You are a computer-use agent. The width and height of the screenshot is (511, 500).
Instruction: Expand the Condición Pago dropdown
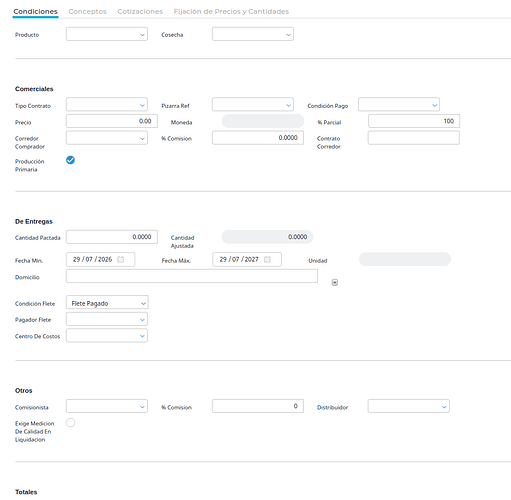coord(399,105)
